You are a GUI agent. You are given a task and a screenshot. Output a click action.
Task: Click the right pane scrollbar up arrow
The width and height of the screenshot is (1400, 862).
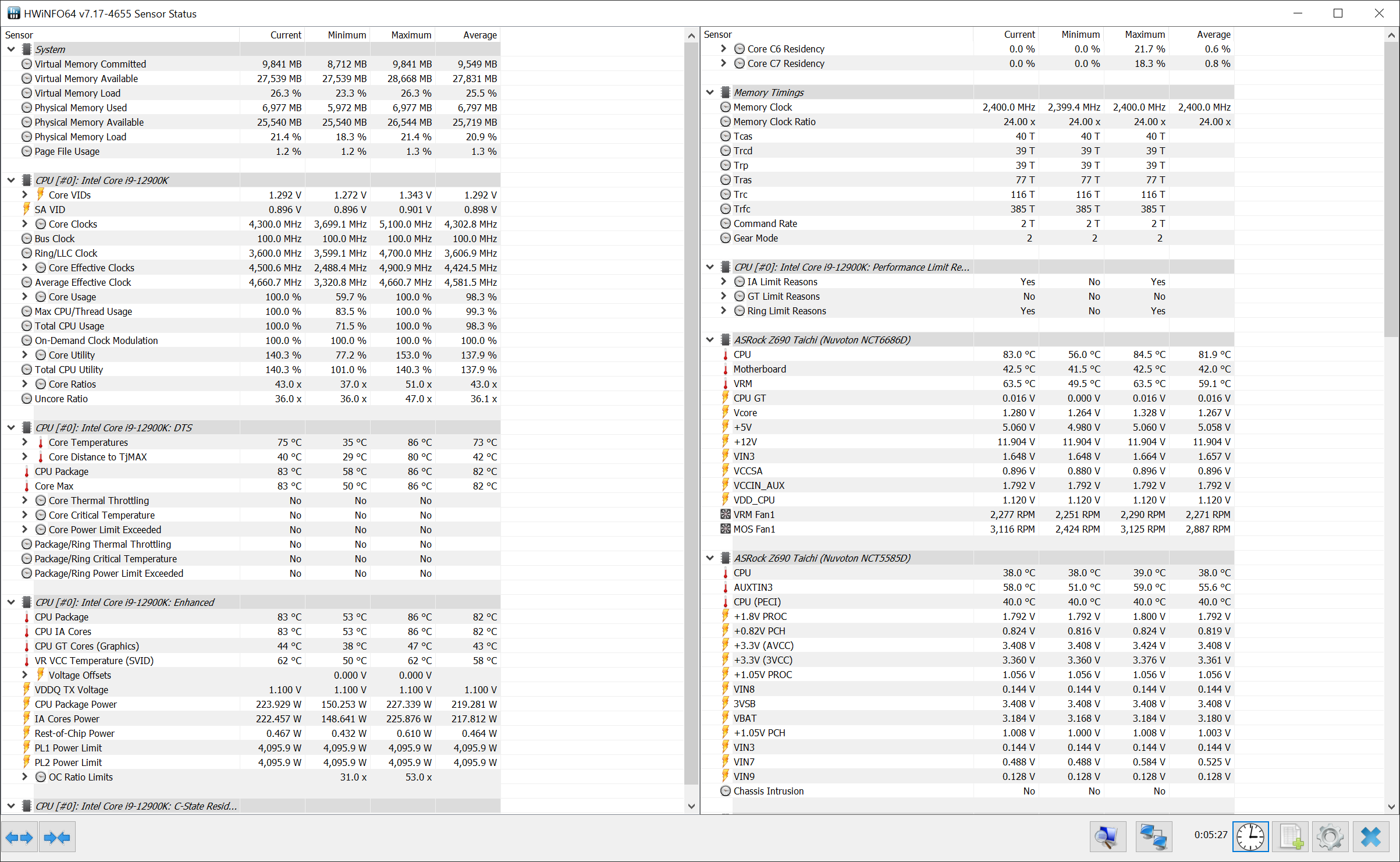(1391, 35)
